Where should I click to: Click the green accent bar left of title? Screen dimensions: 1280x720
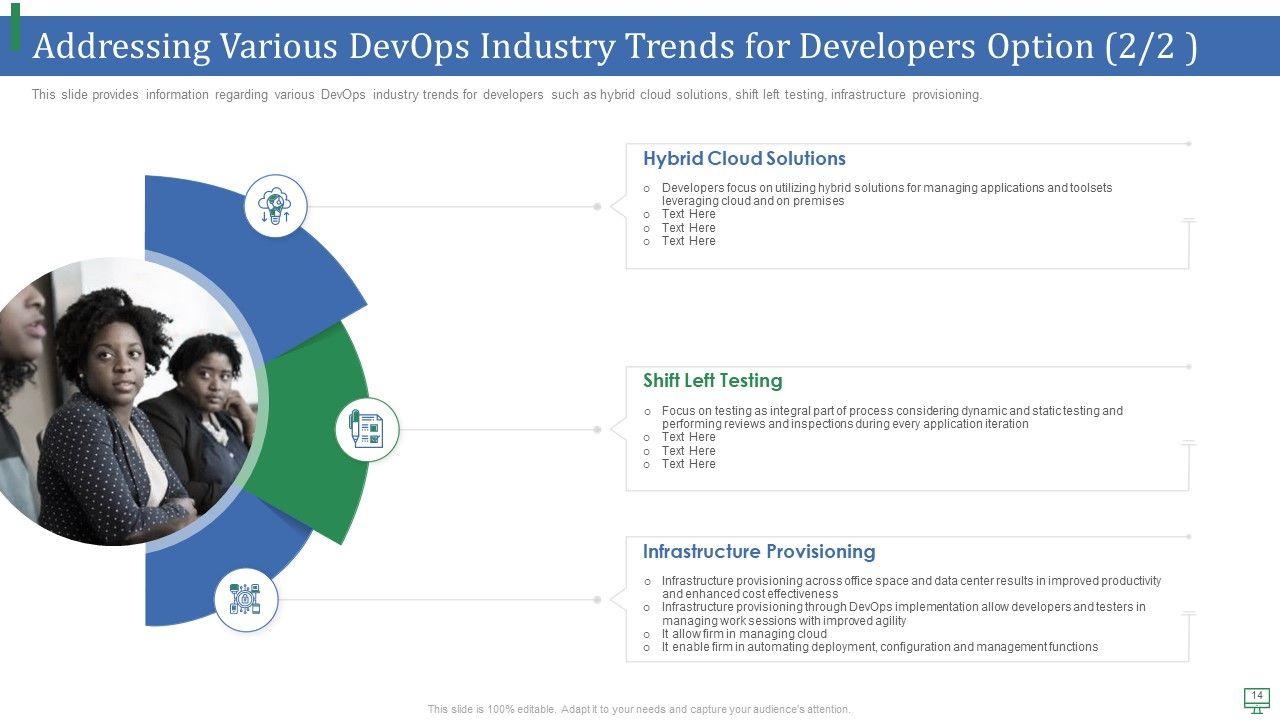(x=15, y=27)
